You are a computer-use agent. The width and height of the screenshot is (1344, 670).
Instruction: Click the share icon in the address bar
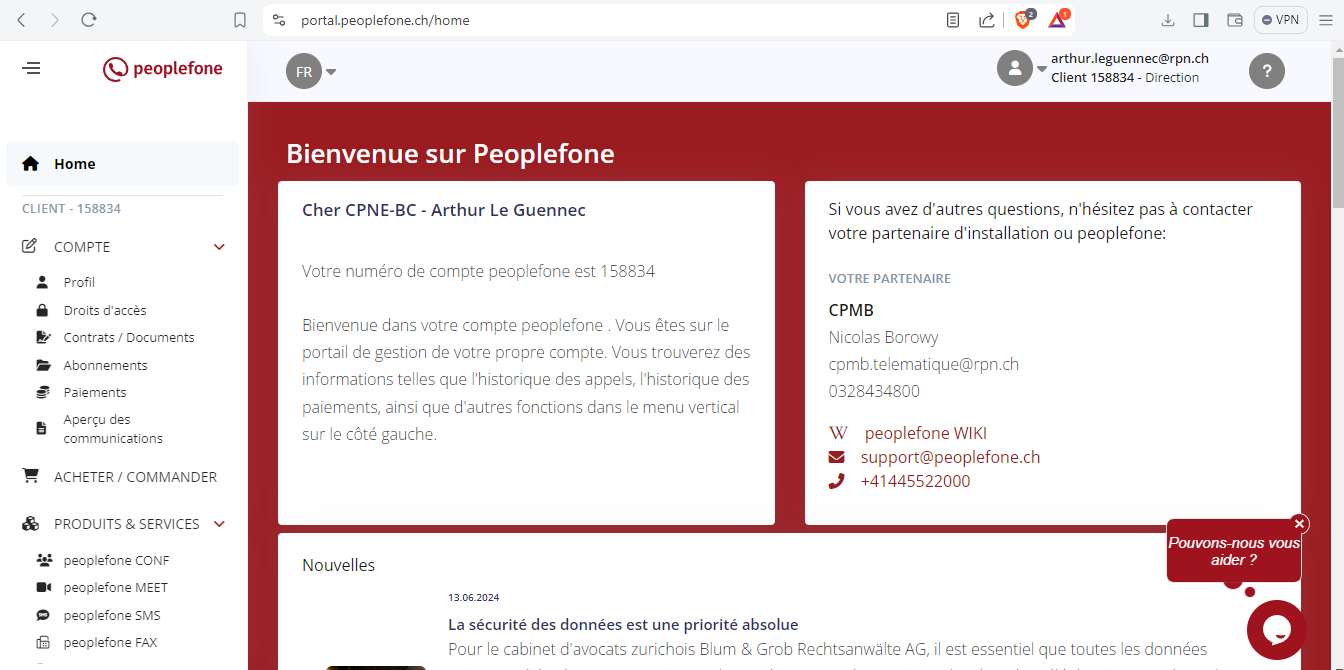[986, 20]
